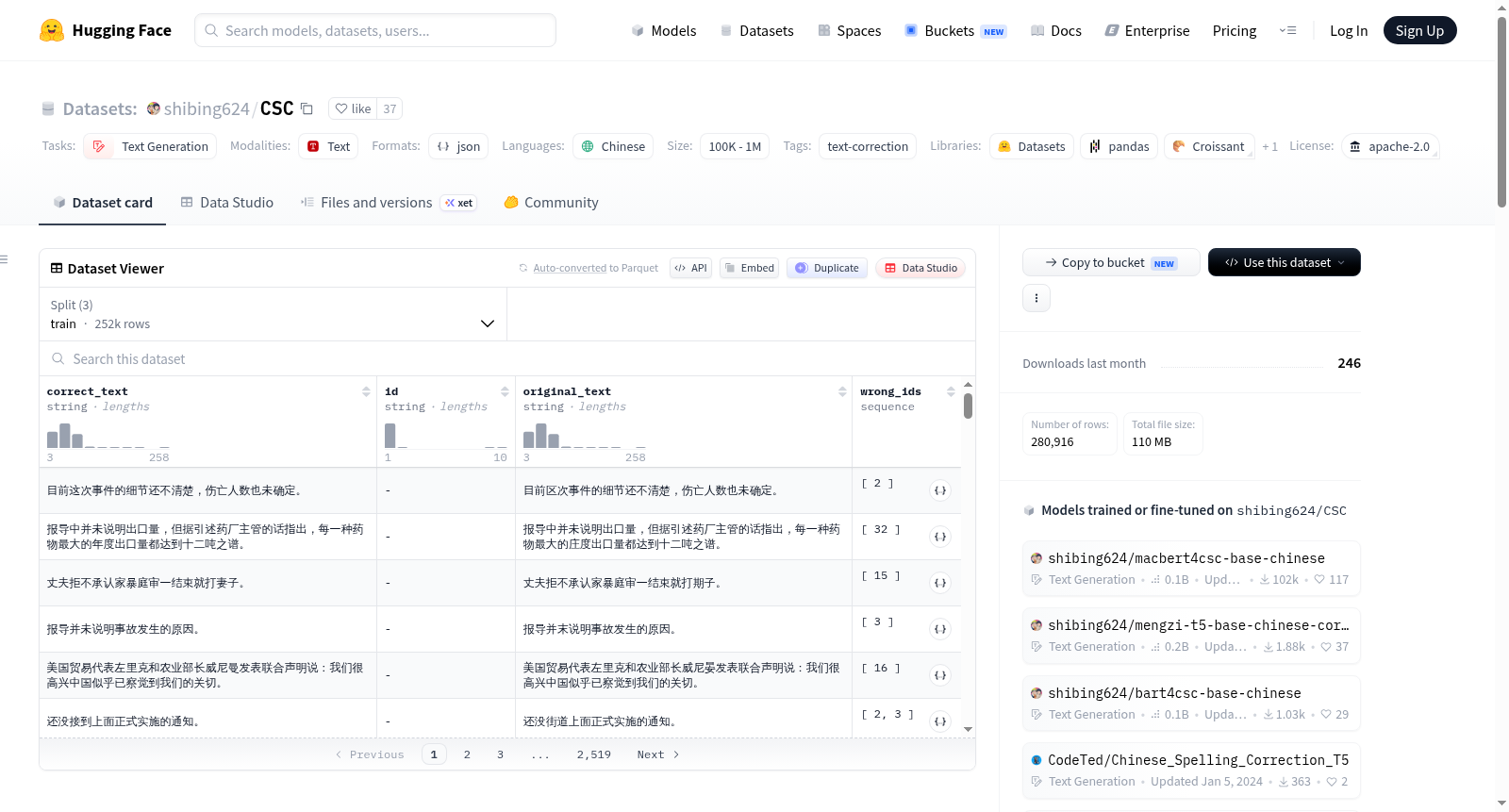Expand row JSON for wrong_ids [ 15 ]

coord(940,583)
